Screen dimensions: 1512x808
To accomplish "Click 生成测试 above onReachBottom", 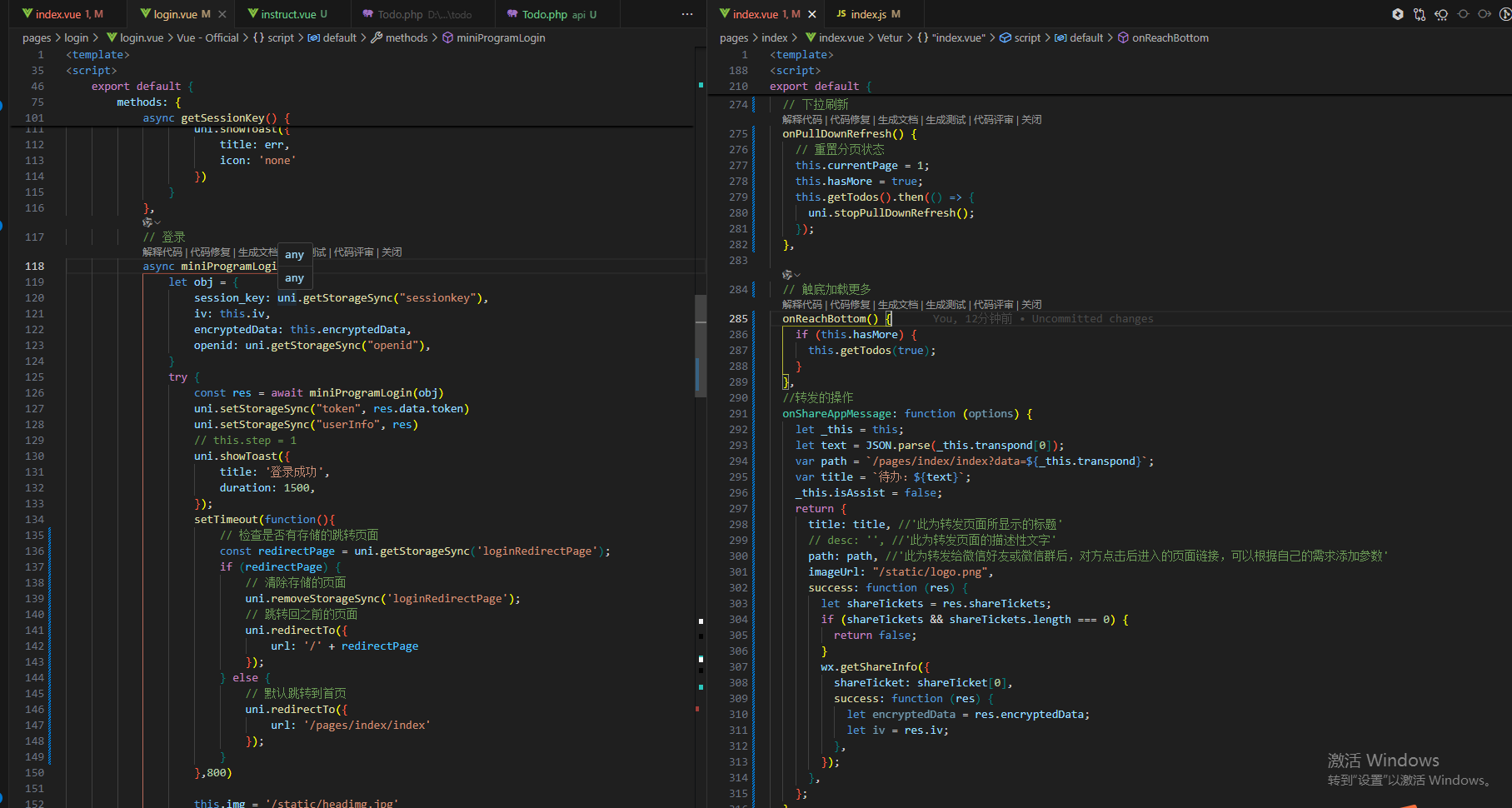I will (946, 305).
